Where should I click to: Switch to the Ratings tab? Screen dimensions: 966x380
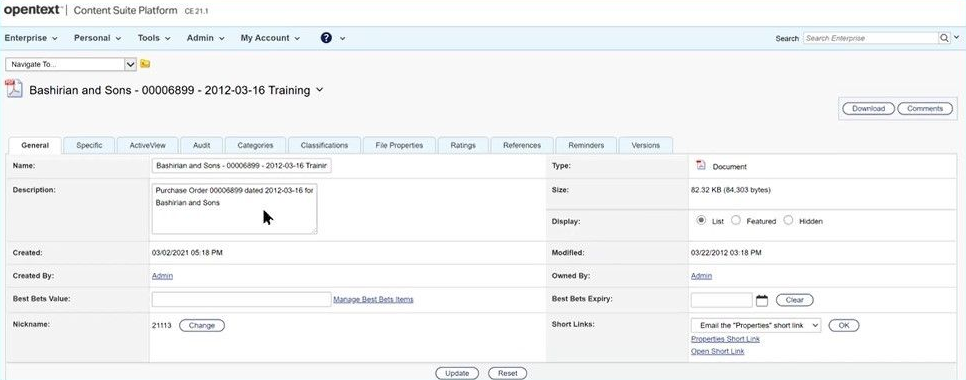pyautogui.click(x=463, y=145)
